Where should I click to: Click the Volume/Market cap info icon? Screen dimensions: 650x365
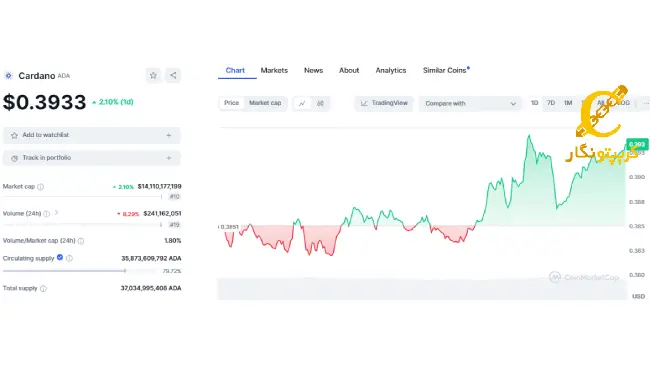pos(81,241)
